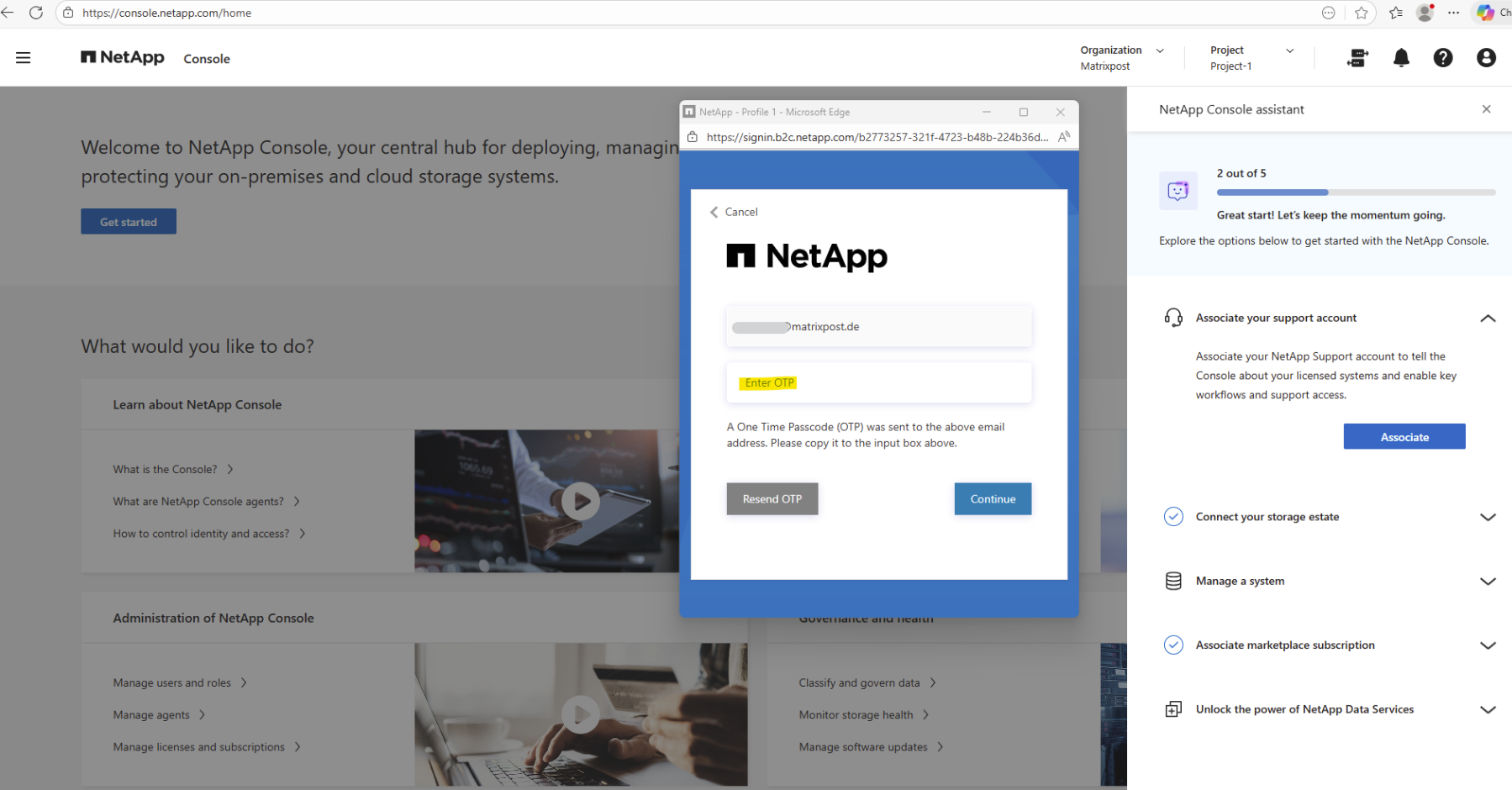Click the email address field in popup
The image size is (1512, 790).
pyautogui.click(x=878, y=327)
